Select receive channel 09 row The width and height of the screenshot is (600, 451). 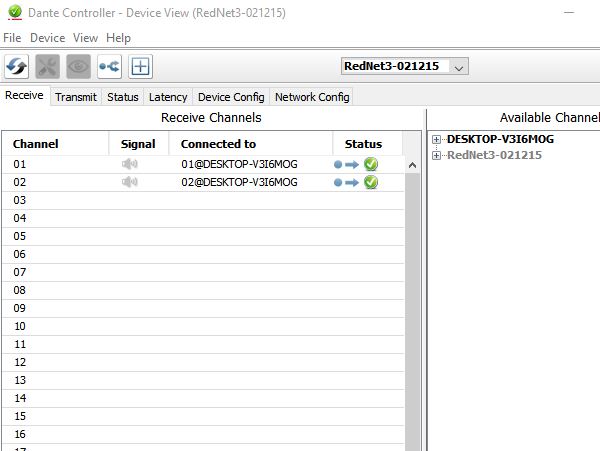tap(203, 308)
